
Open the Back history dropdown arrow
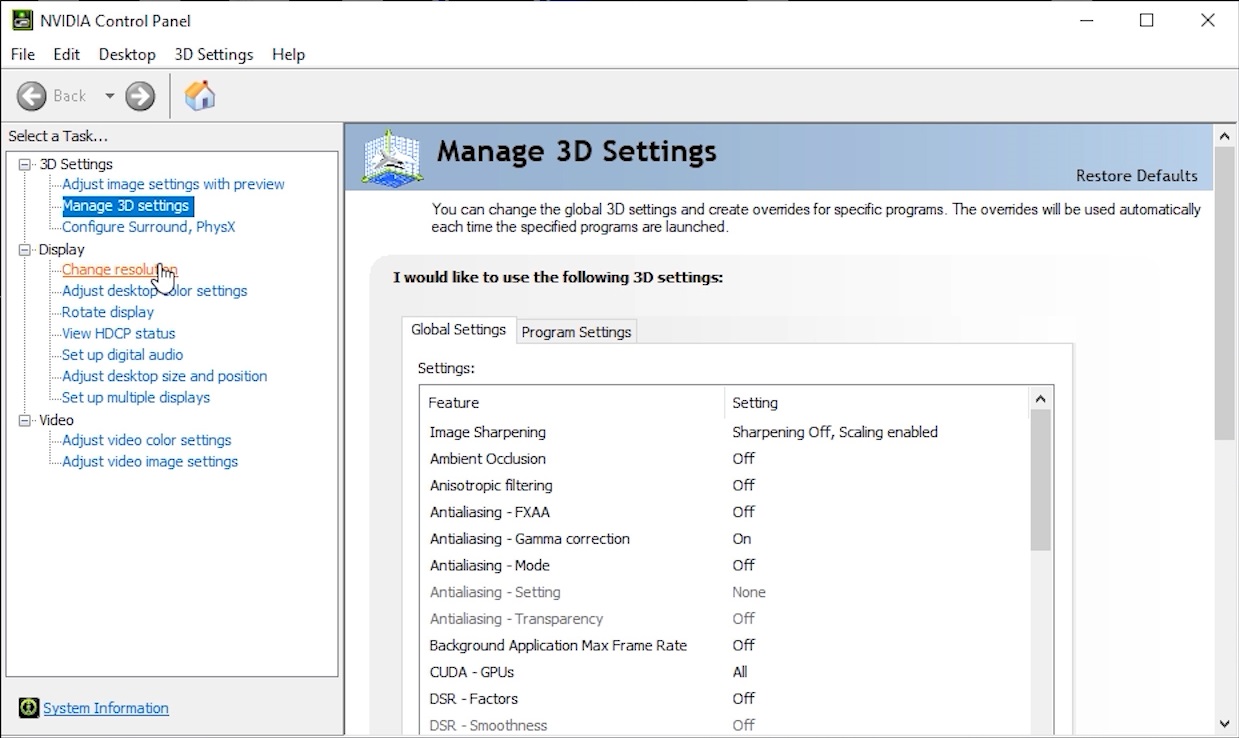pos(109,96)
